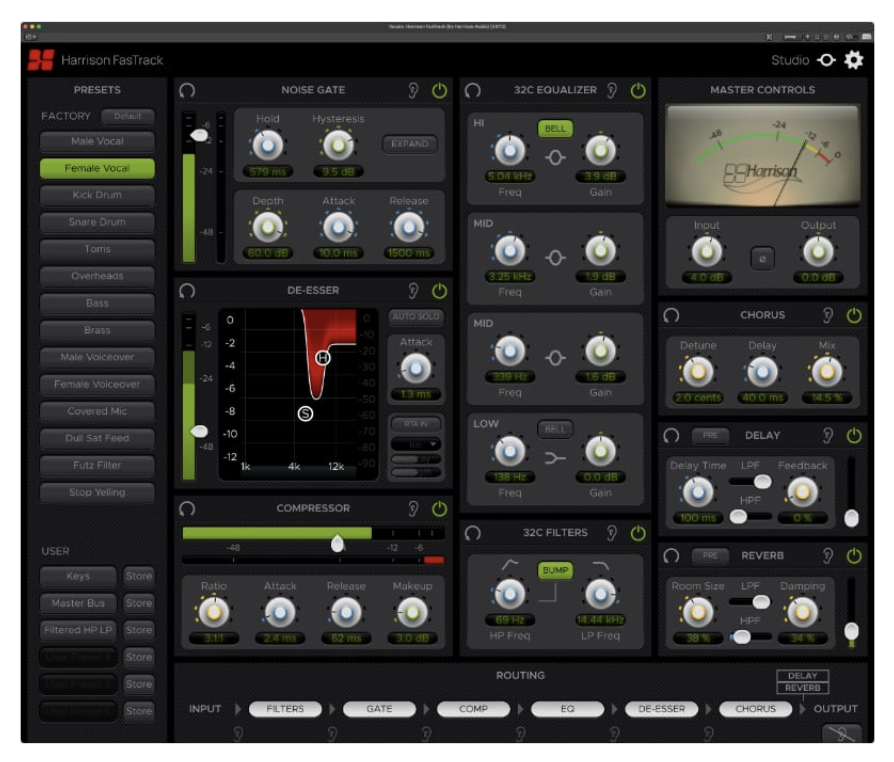The height and width of the screenshot is (762, 894).
Task: Toggle Chorus power button
Action: (854, 315)
